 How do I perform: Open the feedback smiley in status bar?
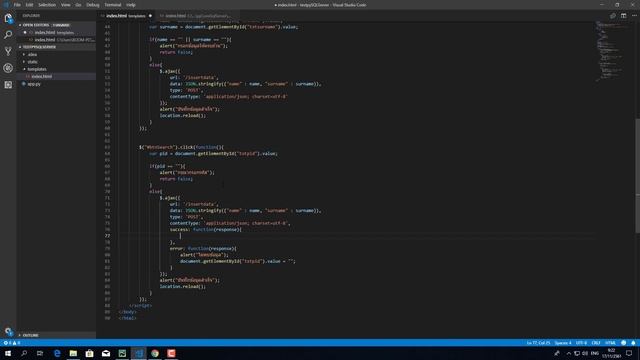623,343
